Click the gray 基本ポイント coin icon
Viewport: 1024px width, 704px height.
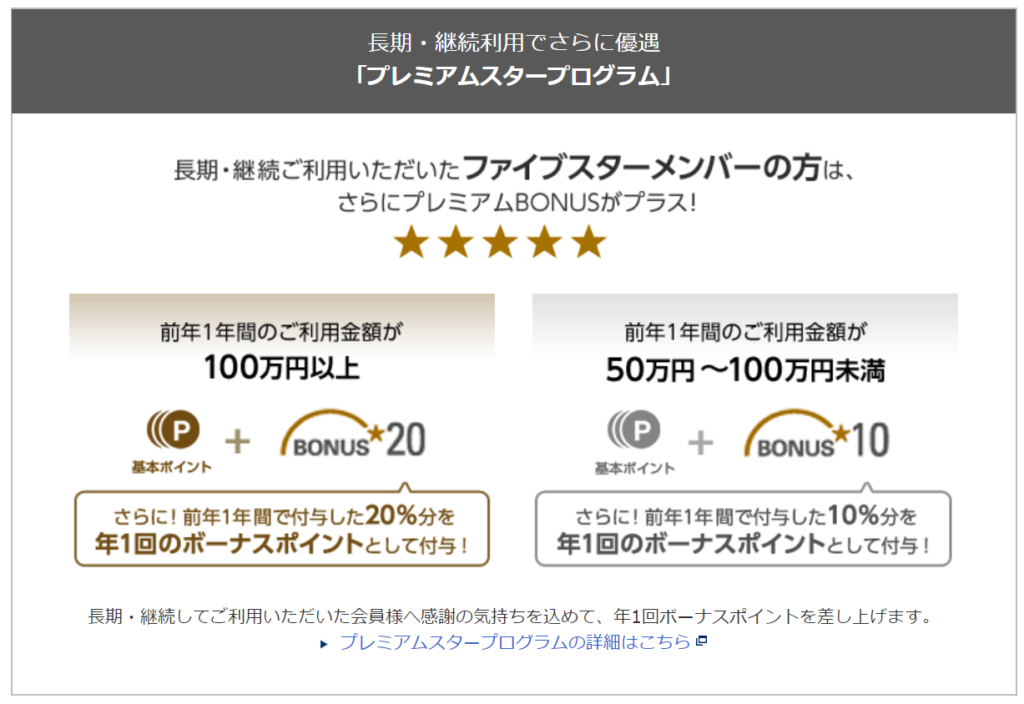coord(635,431)
